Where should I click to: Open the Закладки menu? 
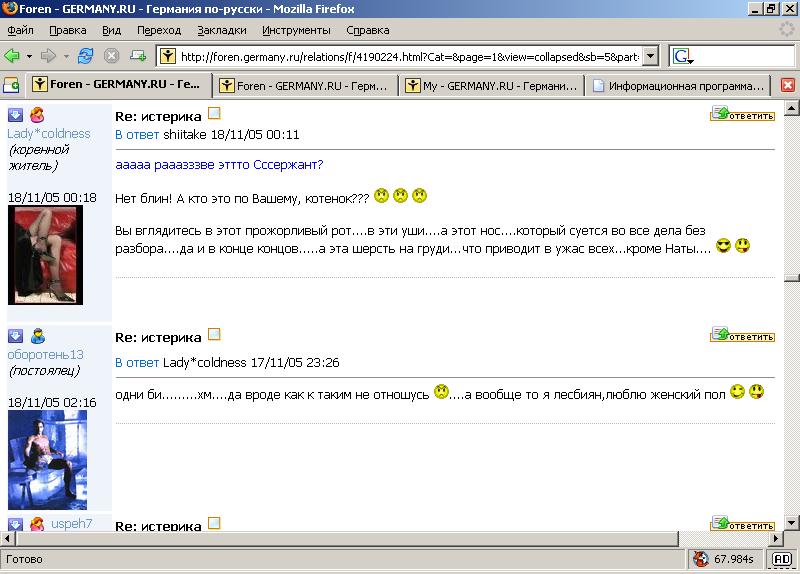[x=222, y=30]
